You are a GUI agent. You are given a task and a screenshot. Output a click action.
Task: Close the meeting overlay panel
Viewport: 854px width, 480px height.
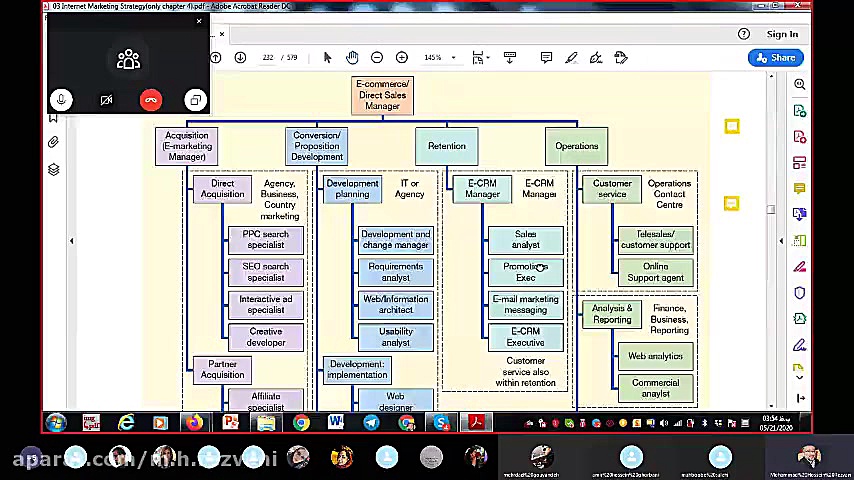[x=199, y=21]
